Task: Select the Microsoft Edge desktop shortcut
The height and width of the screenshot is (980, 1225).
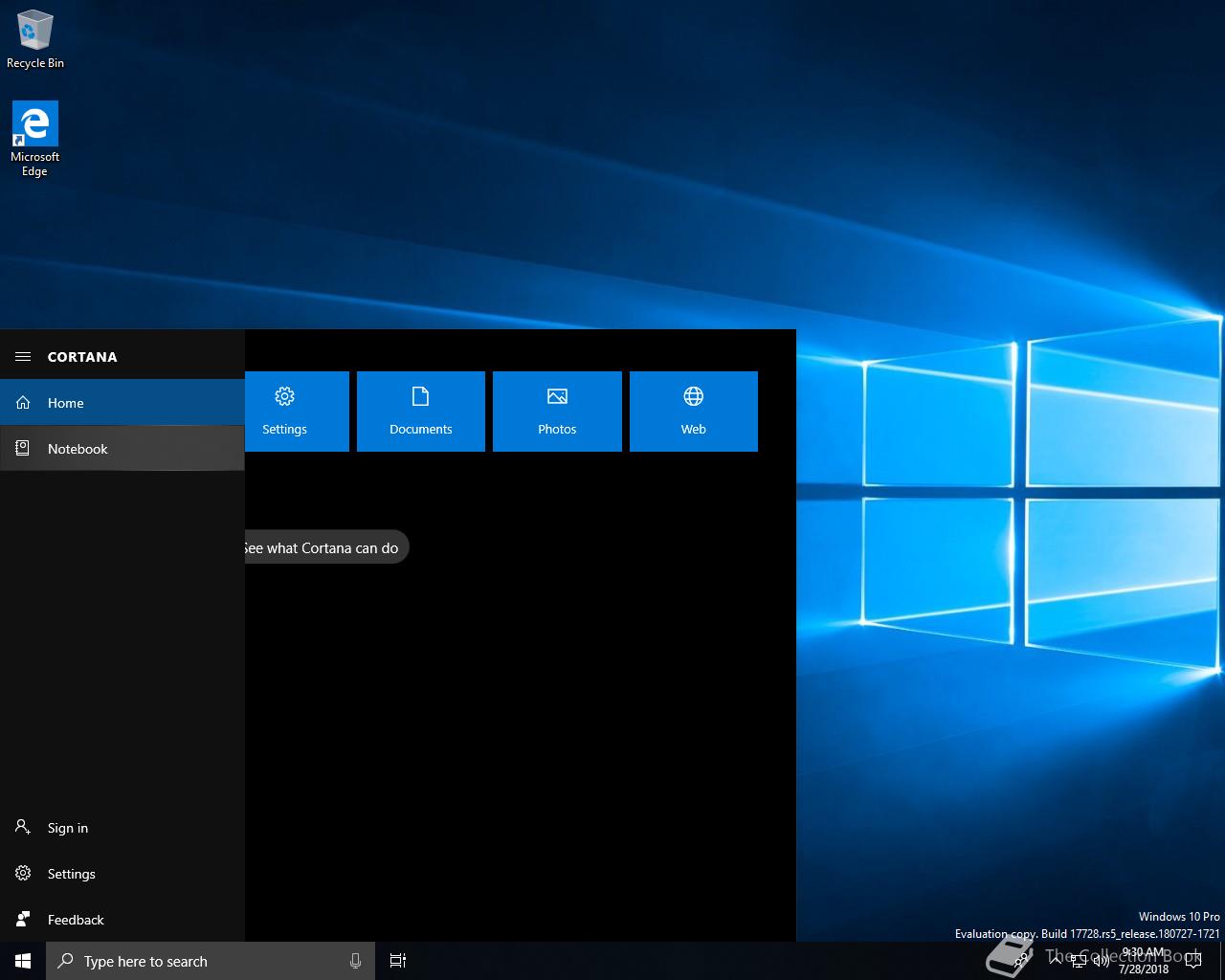Action: (x=35, y=139)
